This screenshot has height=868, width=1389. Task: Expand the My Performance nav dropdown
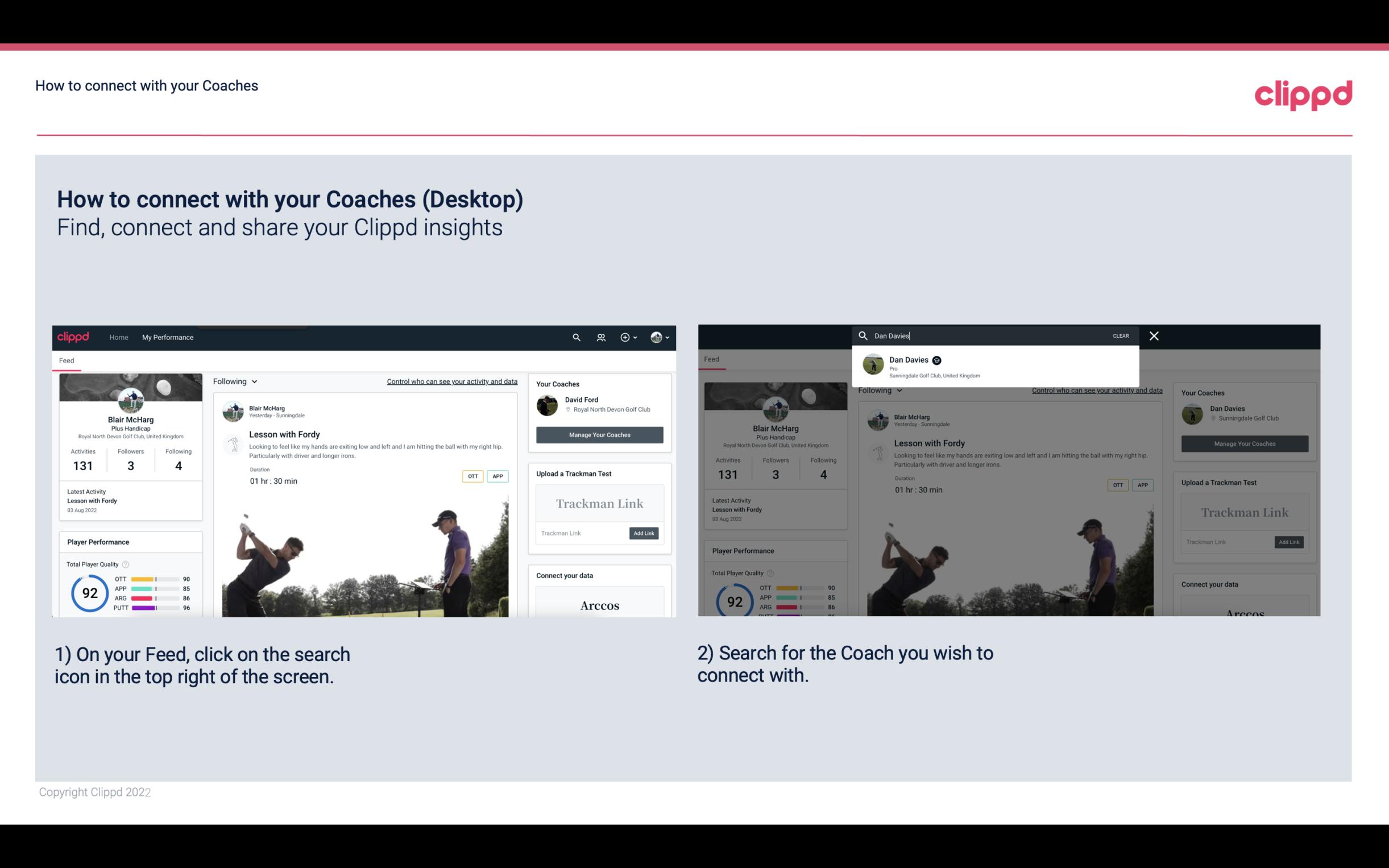(x=168, y=337)
